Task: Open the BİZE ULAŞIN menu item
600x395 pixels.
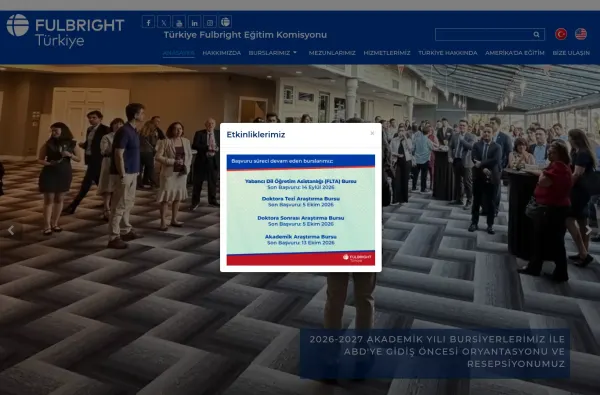Action: (571, 53)
